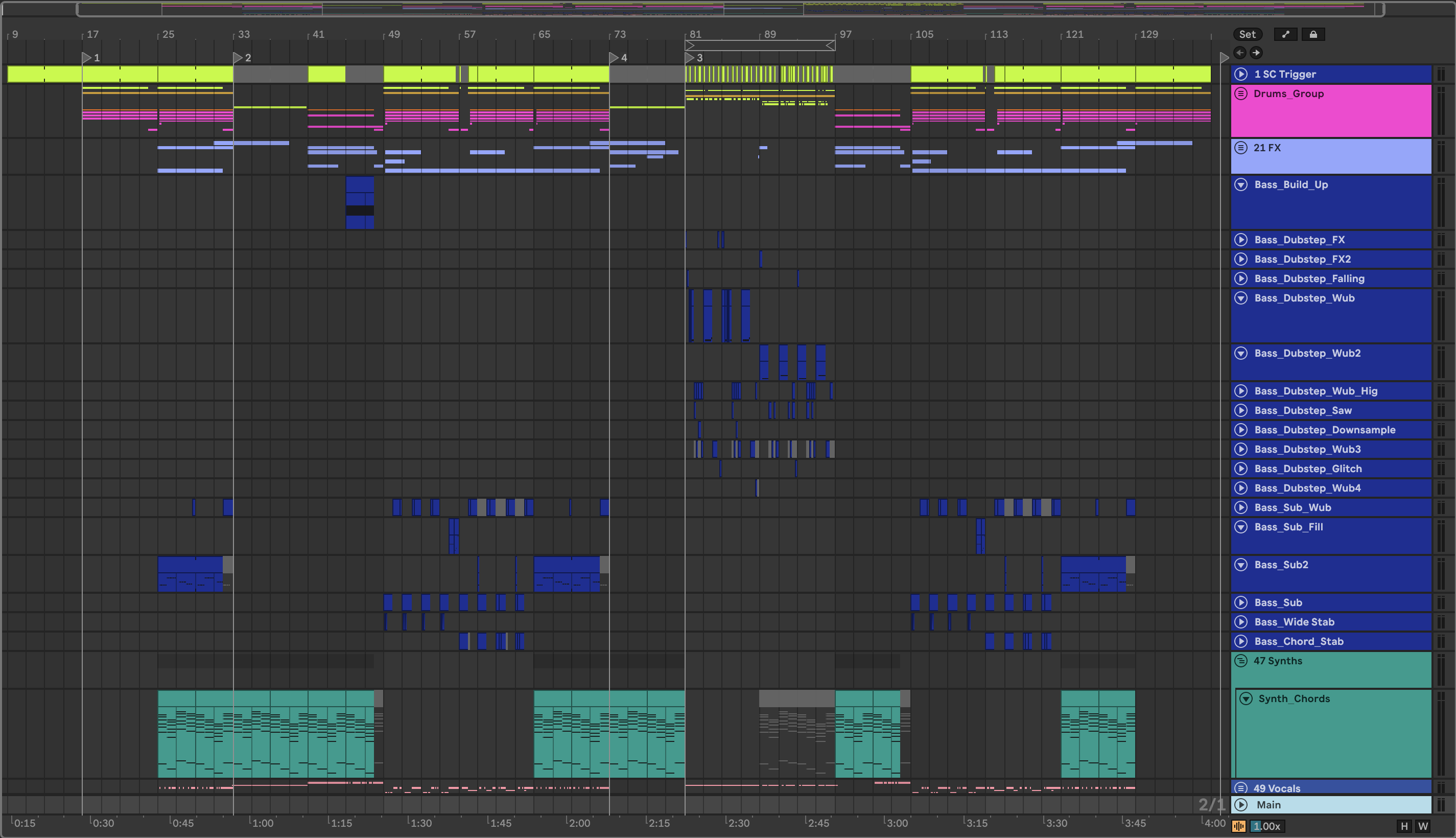The height and width of the screenshot is (838, 1456).
Task: Toggle the orange waveform zoom icon
Action: click(x=1238, y=826)
